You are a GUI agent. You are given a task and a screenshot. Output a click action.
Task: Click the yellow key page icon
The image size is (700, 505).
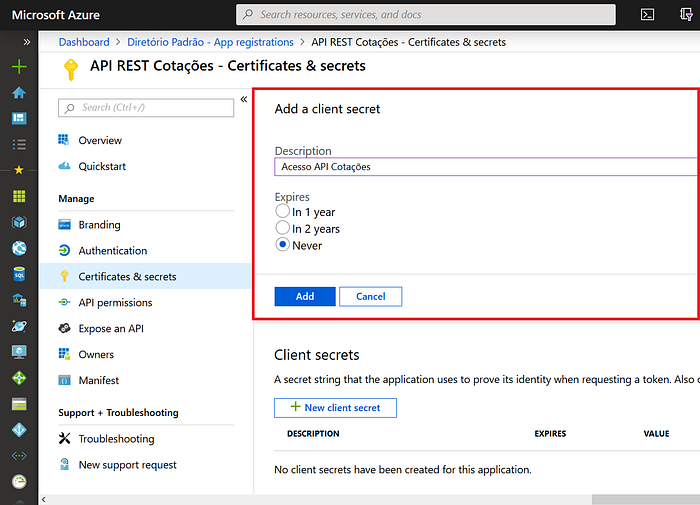71,70
